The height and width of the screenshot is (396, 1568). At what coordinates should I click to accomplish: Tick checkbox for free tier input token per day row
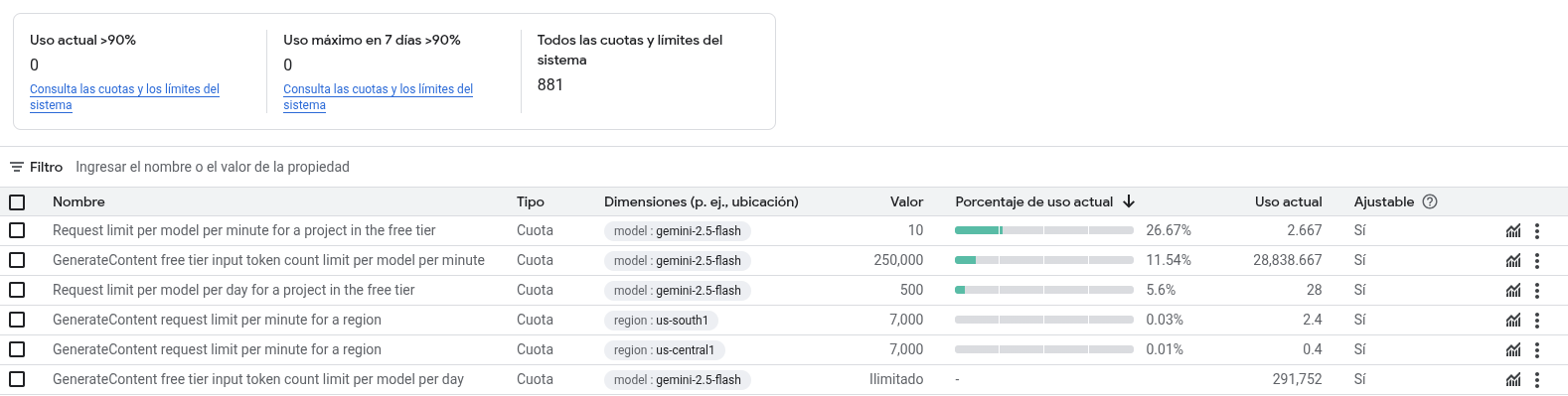[17, 379]
